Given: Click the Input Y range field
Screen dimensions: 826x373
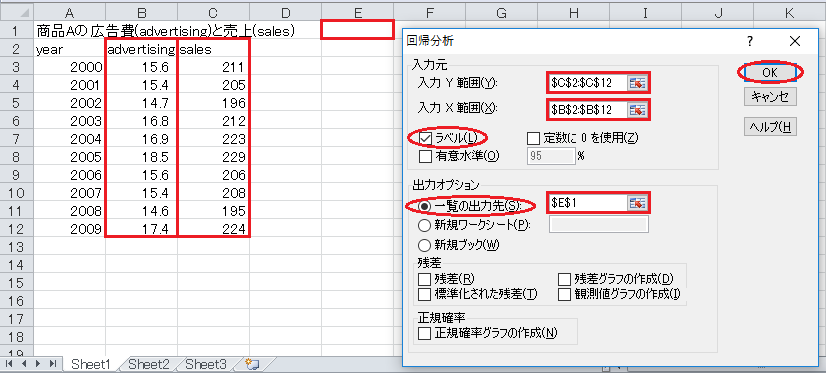Looking at the screenshot, I should coord(588,83).
